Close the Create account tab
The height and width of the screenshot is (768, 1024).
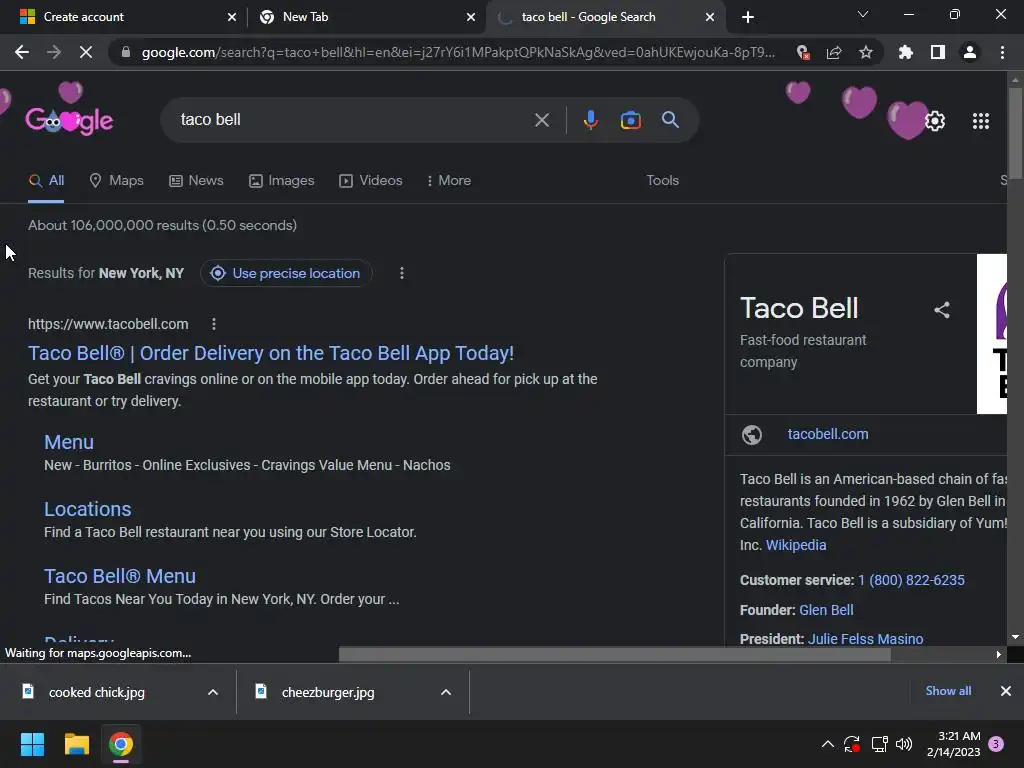(x=232, y=17)
